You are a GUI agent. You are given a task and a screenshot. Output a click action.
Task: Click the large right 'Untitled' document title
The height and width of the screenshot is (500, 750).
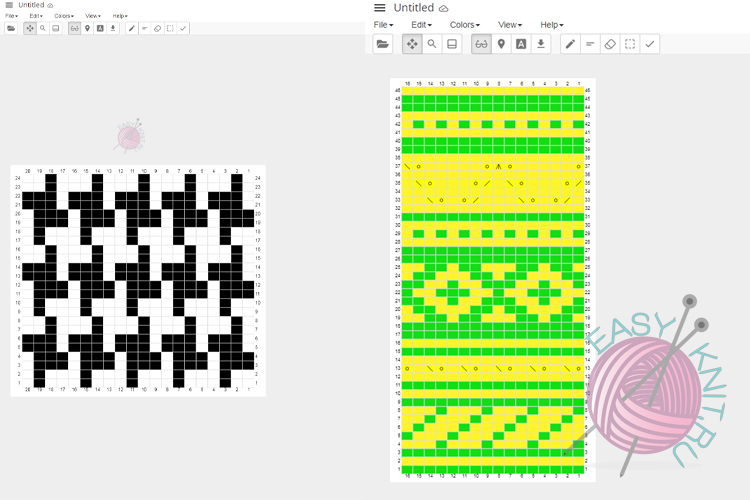coord(414,8)
